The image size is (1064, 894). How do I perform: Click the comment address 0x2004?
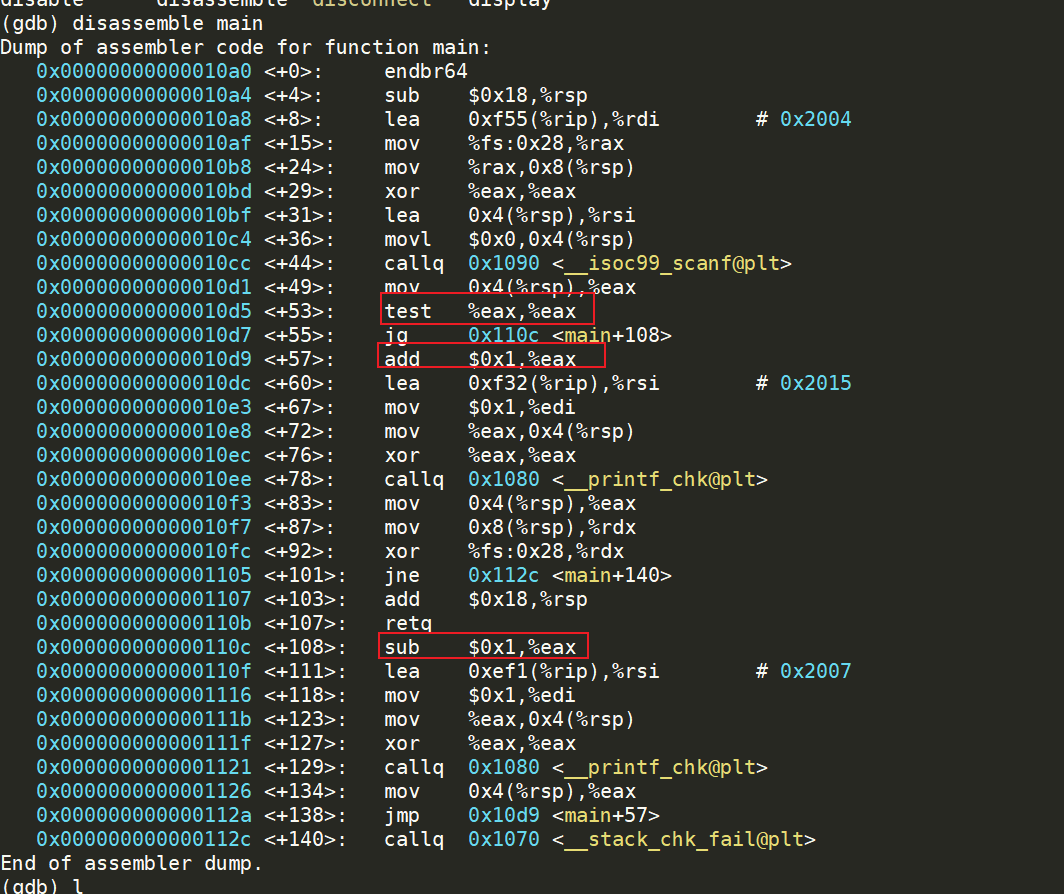click(815, 119)
